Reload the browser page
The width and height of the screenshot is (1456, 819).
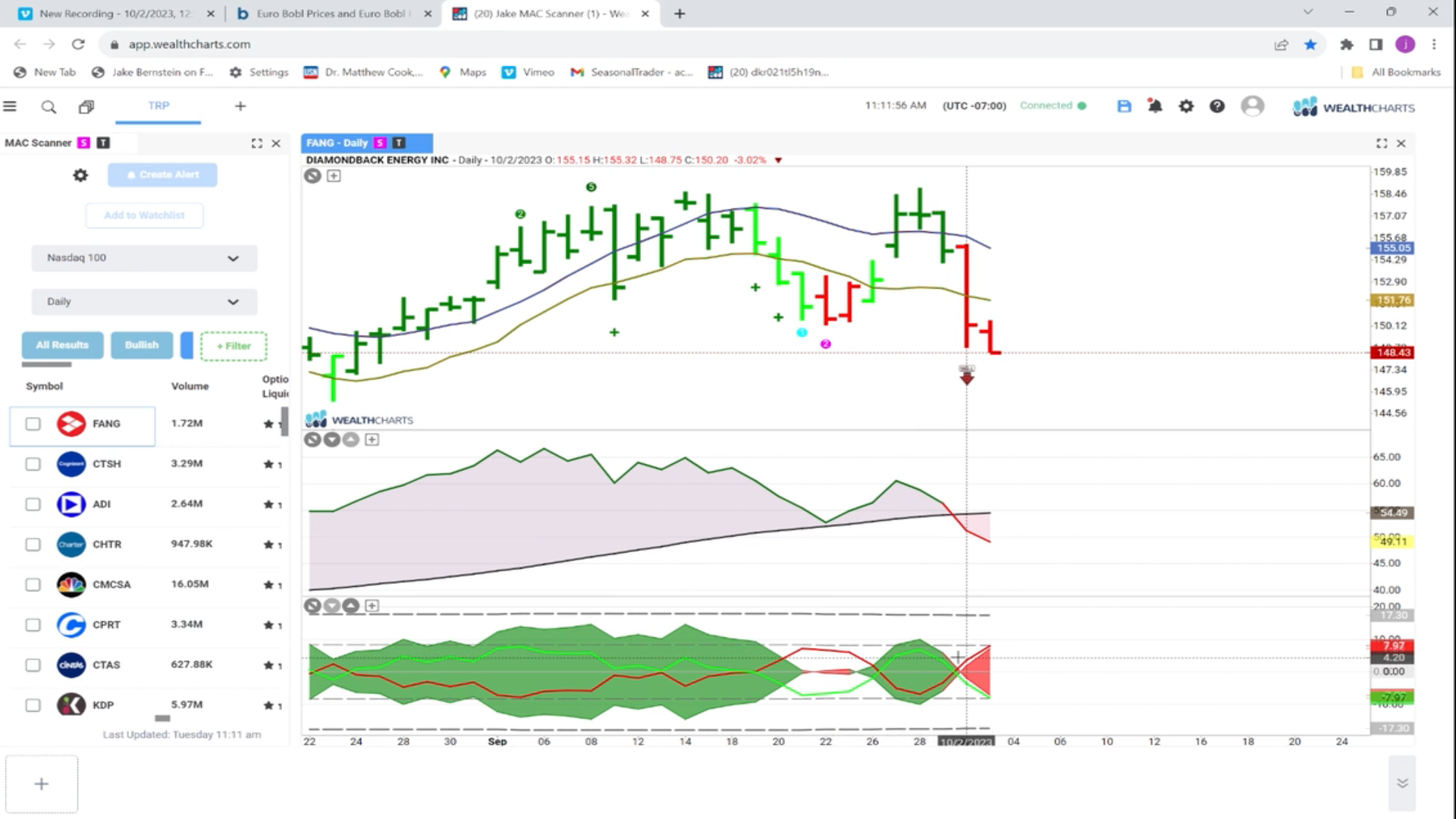(77, 45)
